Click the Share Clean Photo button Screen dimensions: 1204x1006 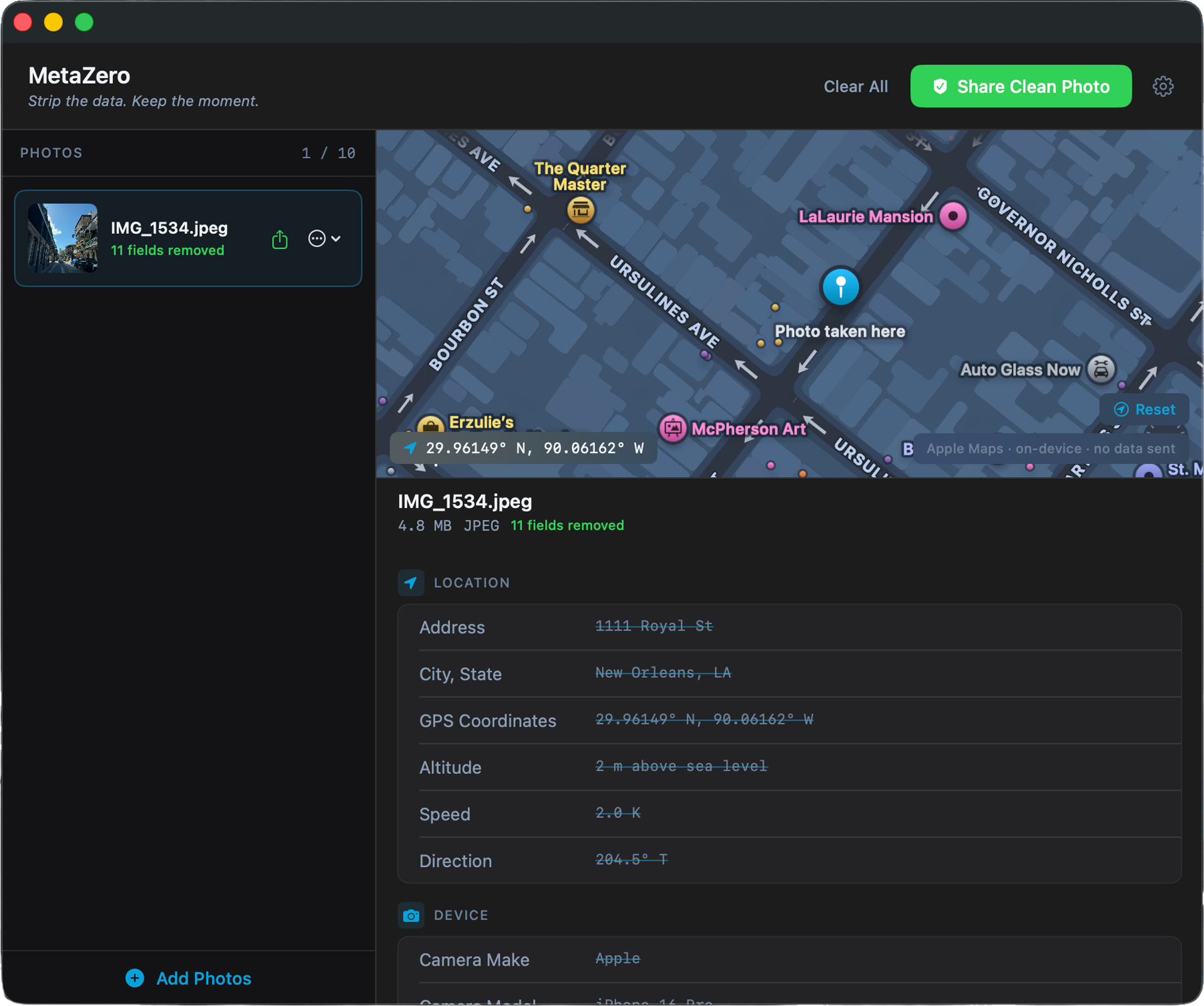point(1020,86)
